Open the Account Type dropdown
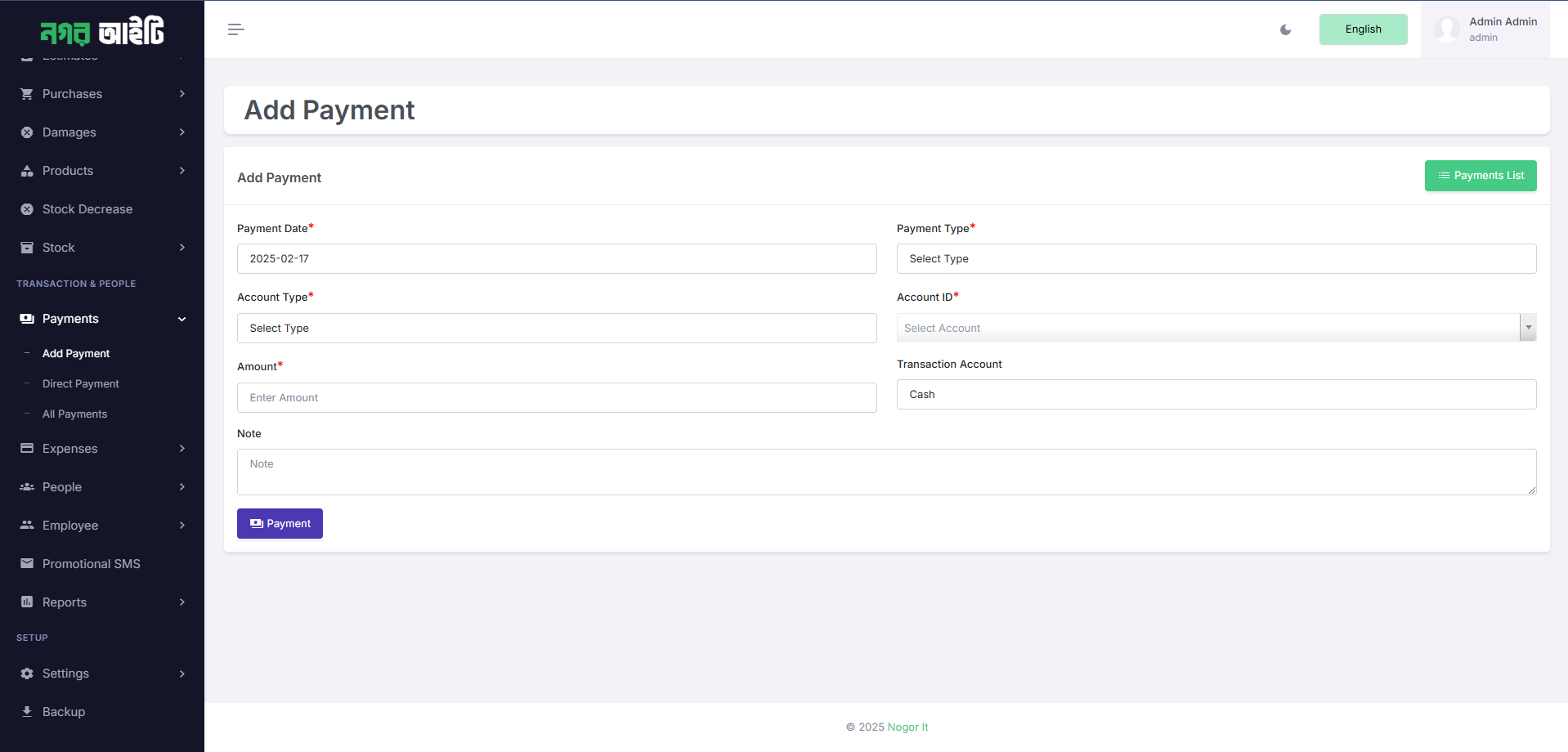The height and width of the screenshot is (752, 1568). [x=556, y=328]
